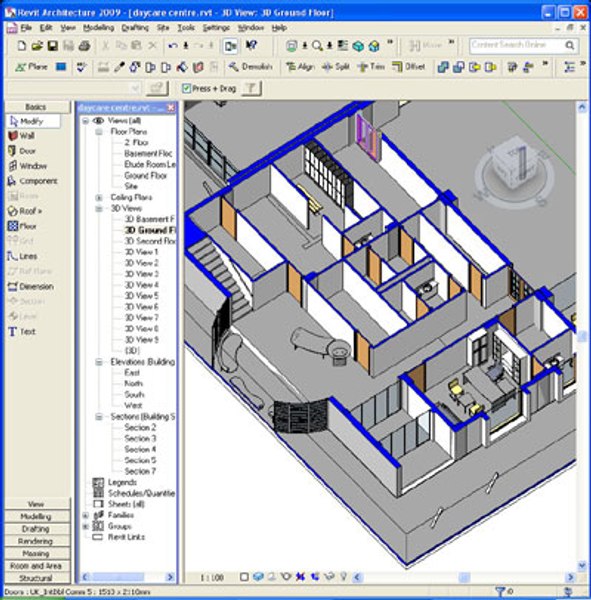Click the What's This help cursor icon
This screenshot has height=600, width=591.
pos(251,46)
